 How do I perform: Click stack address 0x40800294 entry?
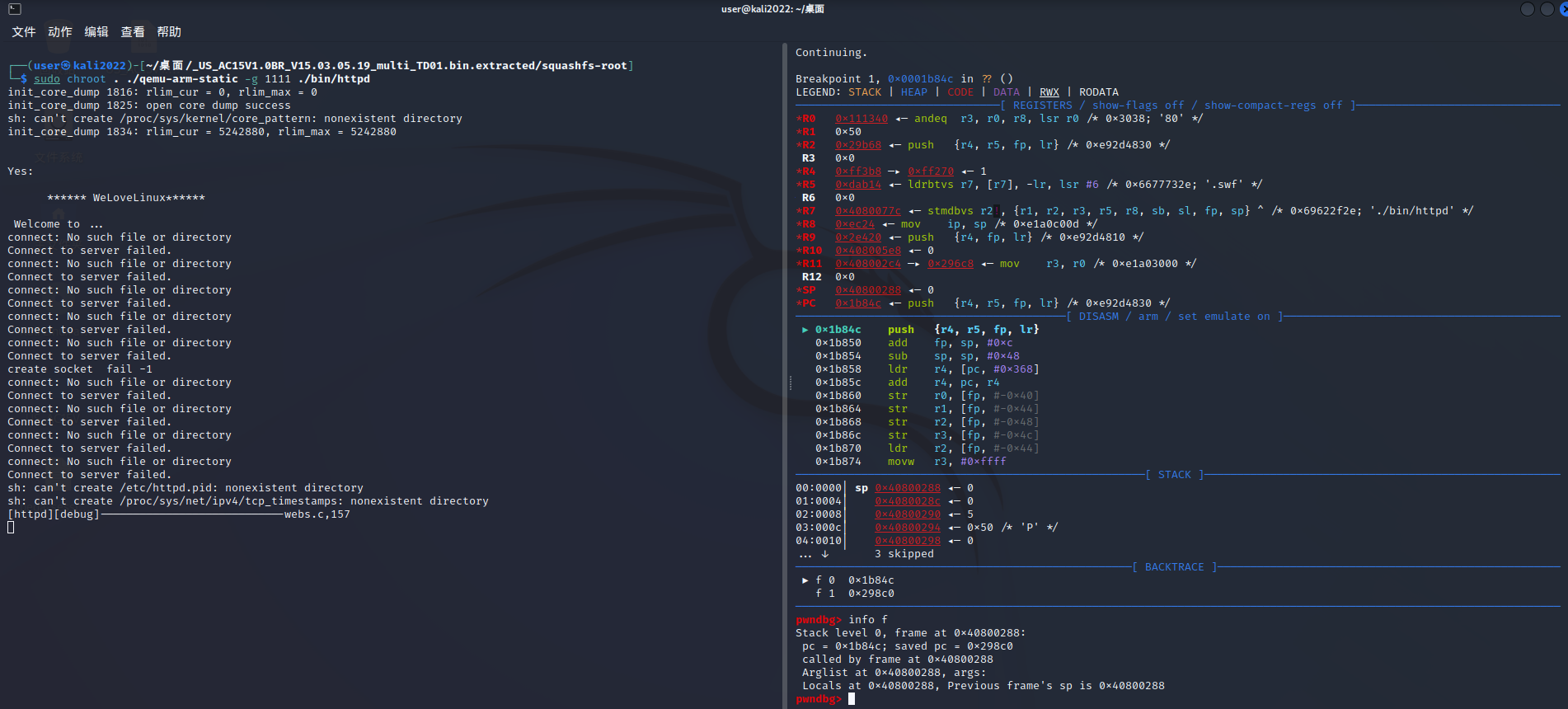coord(907,528)
